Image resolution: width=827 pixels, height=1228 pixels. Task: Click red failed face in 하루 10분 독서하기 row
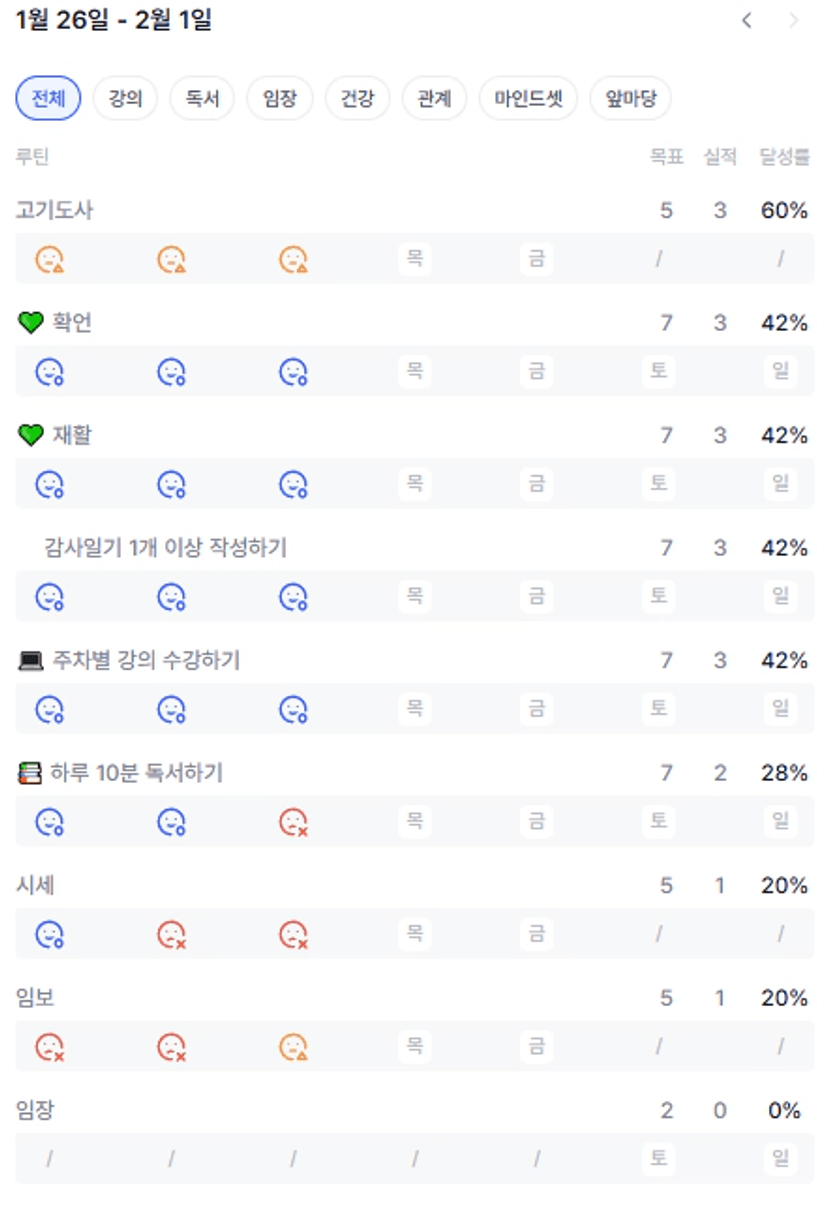coord(293,822)
